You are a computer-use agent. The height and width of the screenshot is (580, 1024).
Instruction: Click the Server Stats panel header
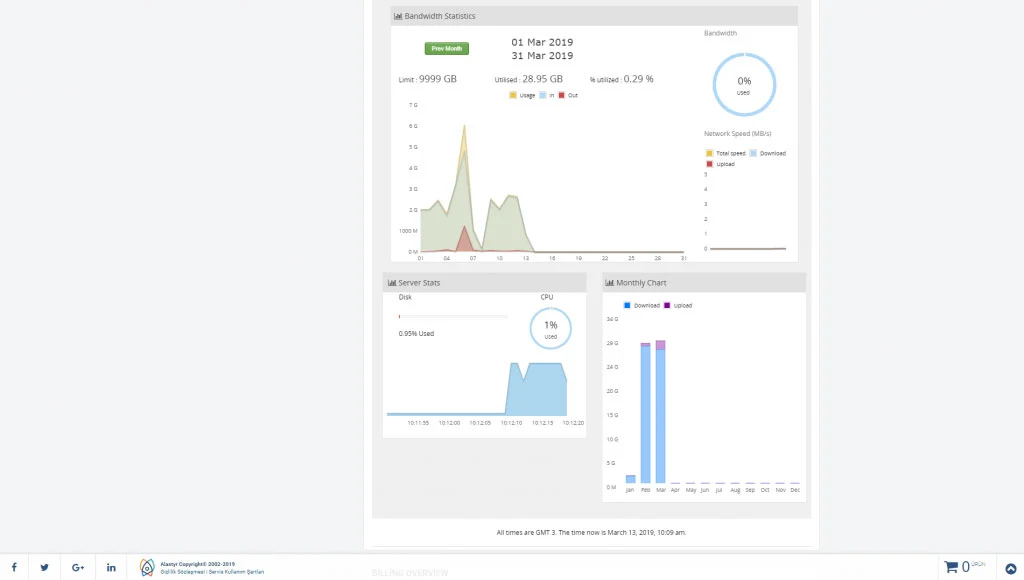[x=484, y=283]
